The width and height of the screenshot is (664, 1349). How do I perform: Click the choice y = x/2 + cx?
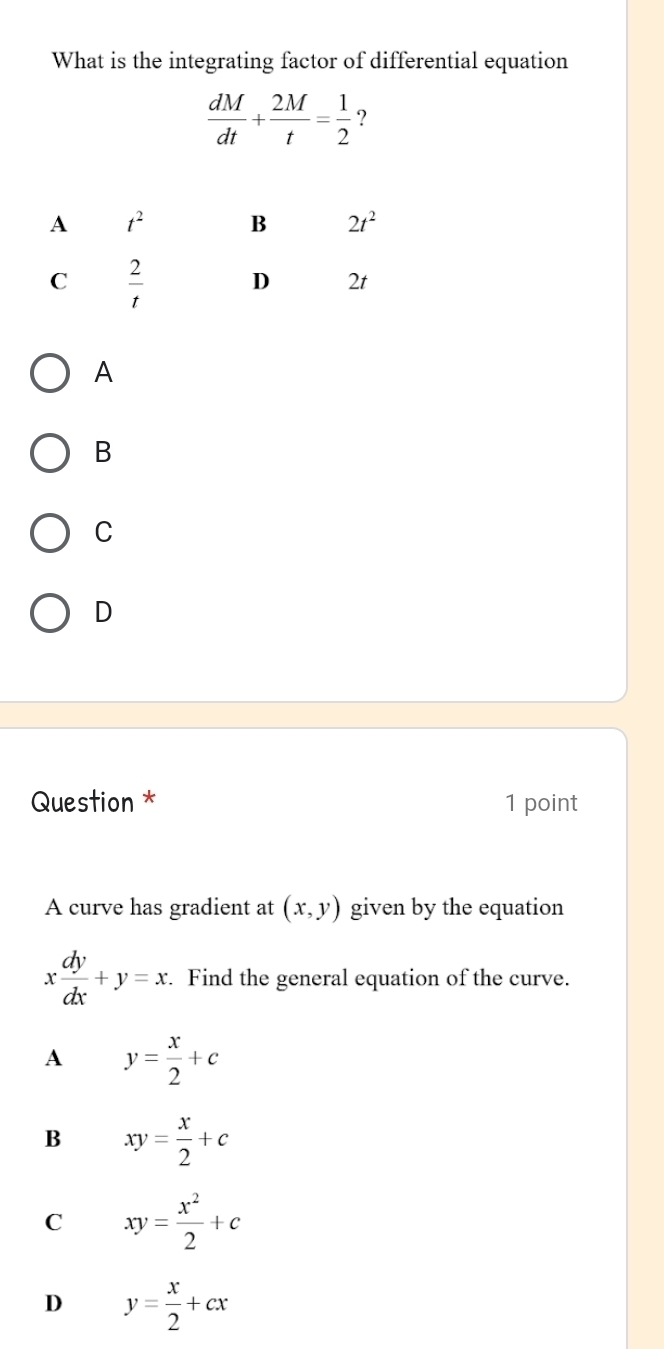coord(172,1303)
